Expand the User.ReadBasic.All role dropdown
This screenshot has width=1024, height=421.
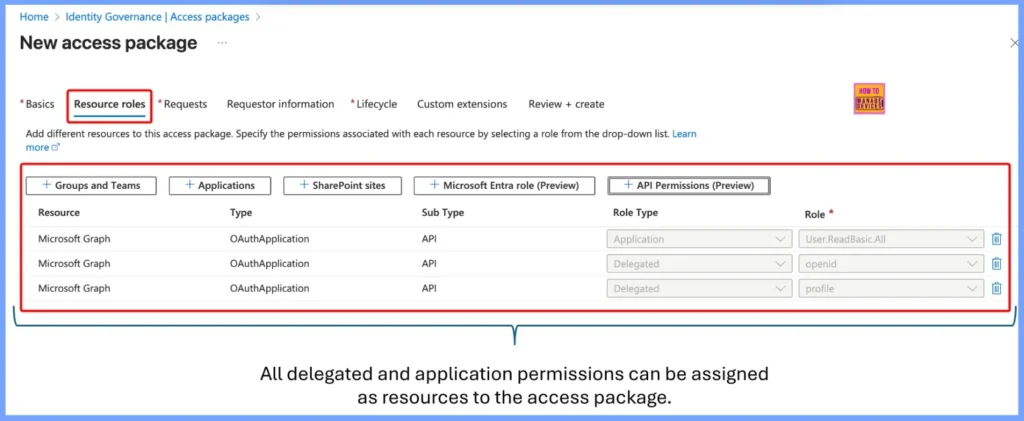tap(891, 239)
